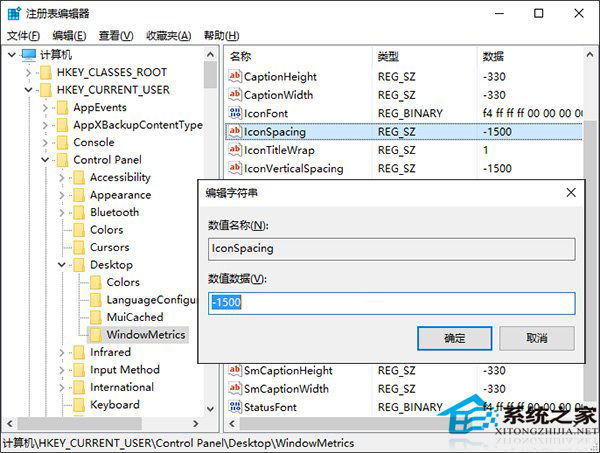Click the Control Panel folder icon
The height and width of the screenshot is (453, 600).
point(62,160)
